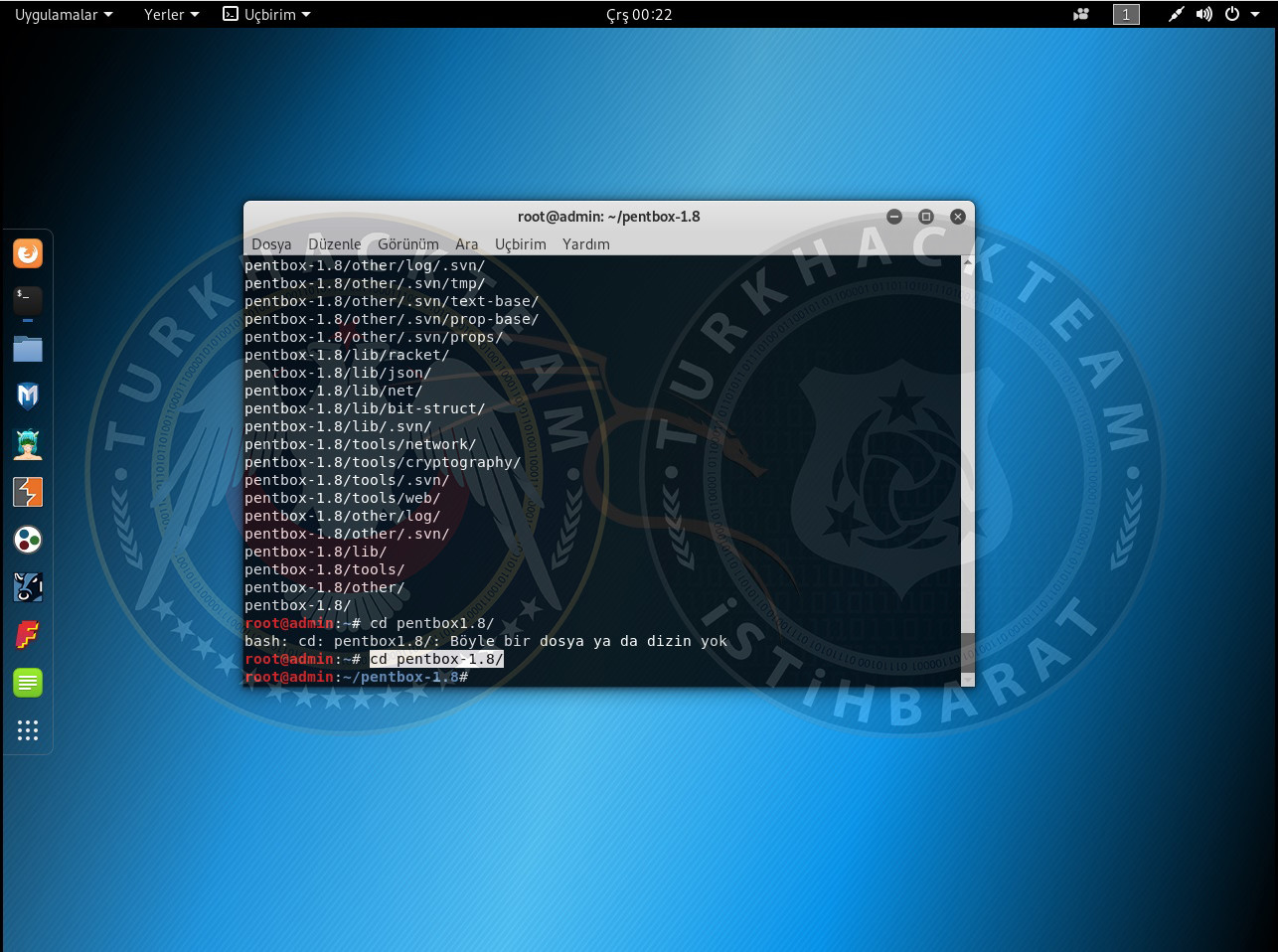The image size is (1278, 952).
Task: Click the line pentbox-1.8/lib/.svn/
Action: click(x=338, y=426)
